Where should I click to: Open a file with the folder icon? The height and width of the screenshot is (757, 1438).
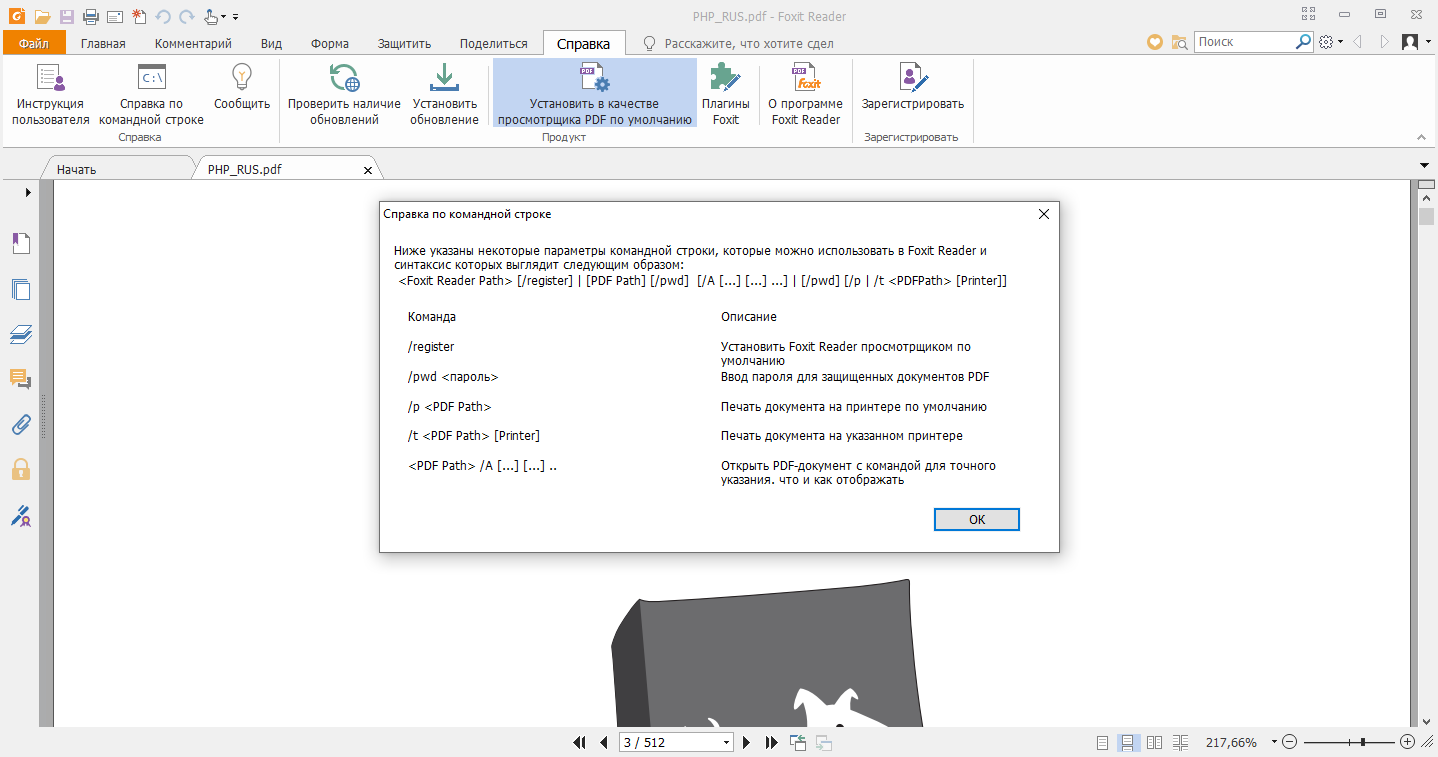point(42,16)
